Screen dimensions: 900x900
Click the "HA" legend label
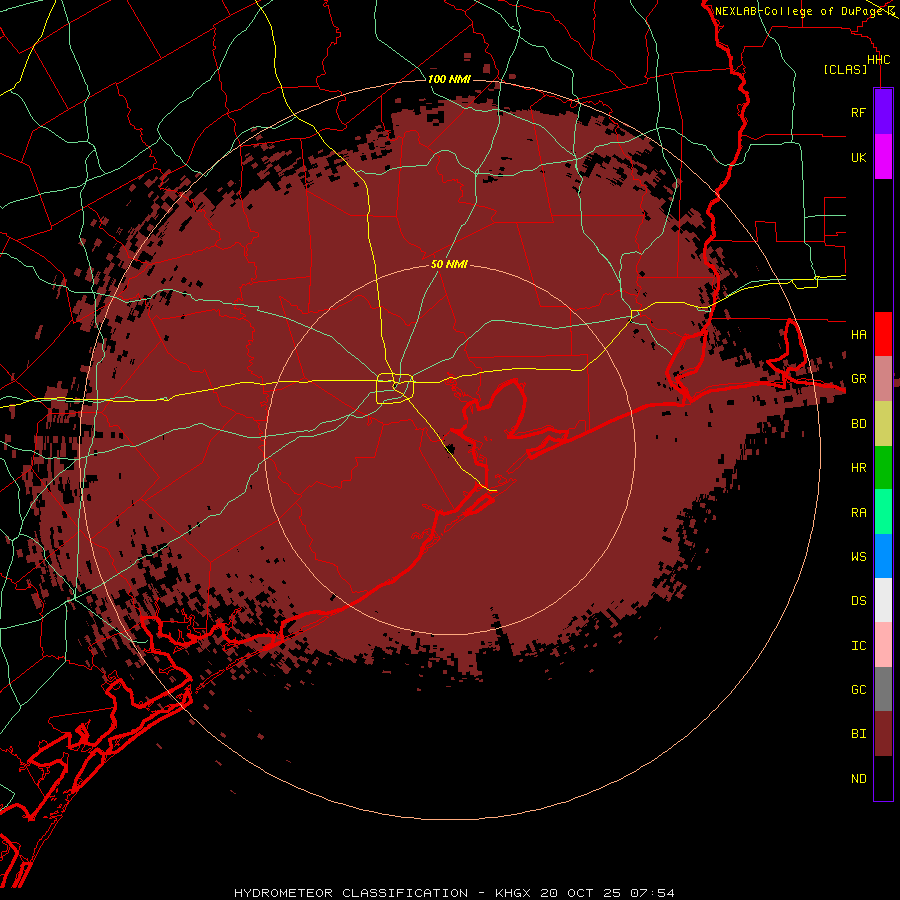858,335
